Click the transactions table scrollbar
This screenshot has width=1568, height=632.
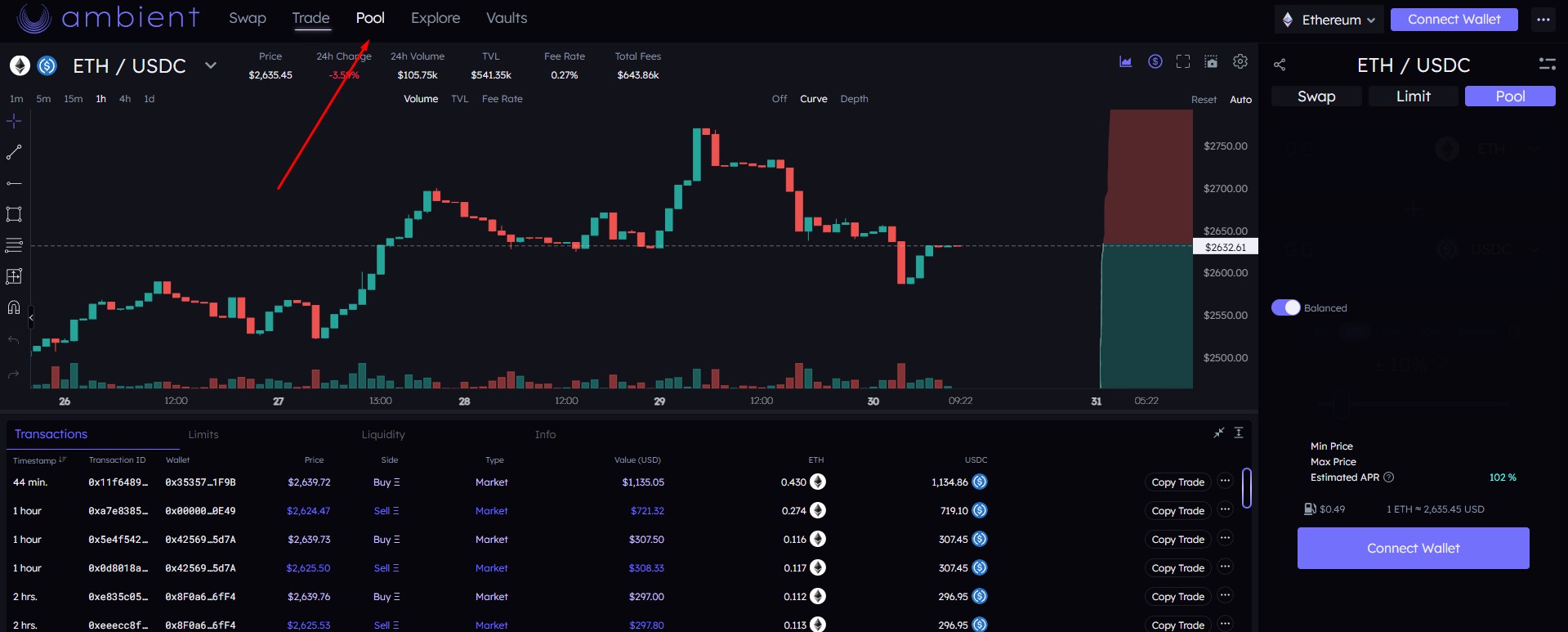point(1246,488)
